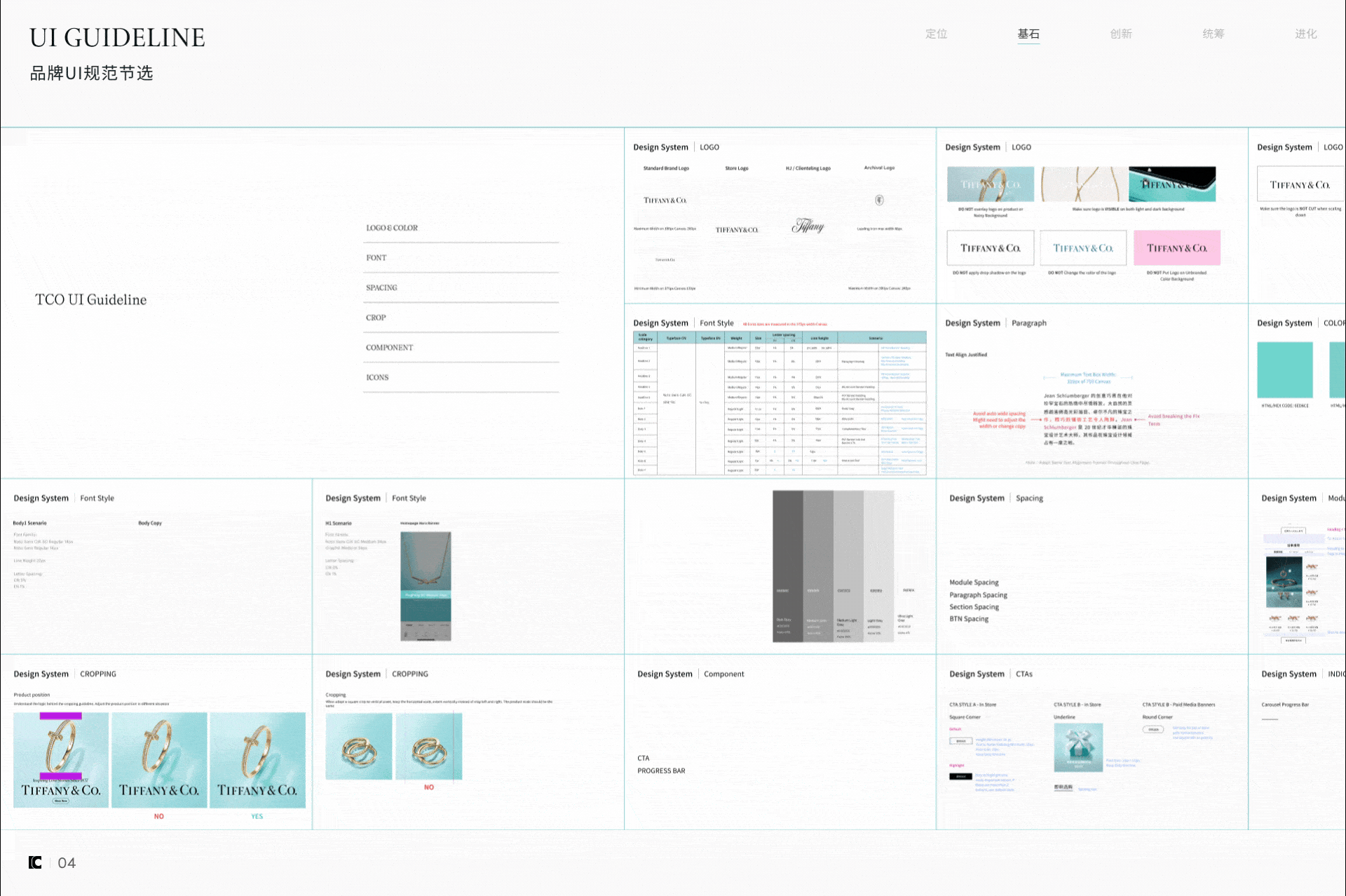The image size is (1346, 896).
Task: Click the rings cropping image labeled NO
Action: click(429, 746)
